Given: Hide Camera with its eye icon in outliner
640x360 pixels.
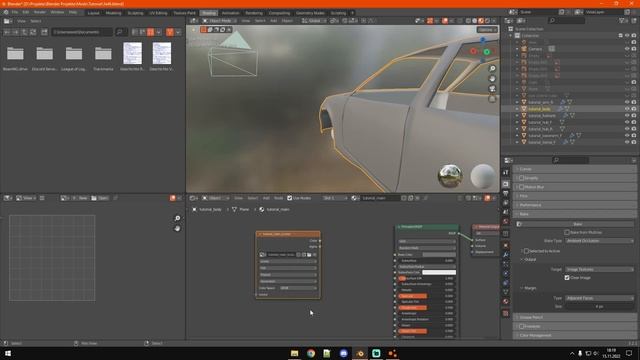Looking at the screenshot, I should tap(627, 49).
